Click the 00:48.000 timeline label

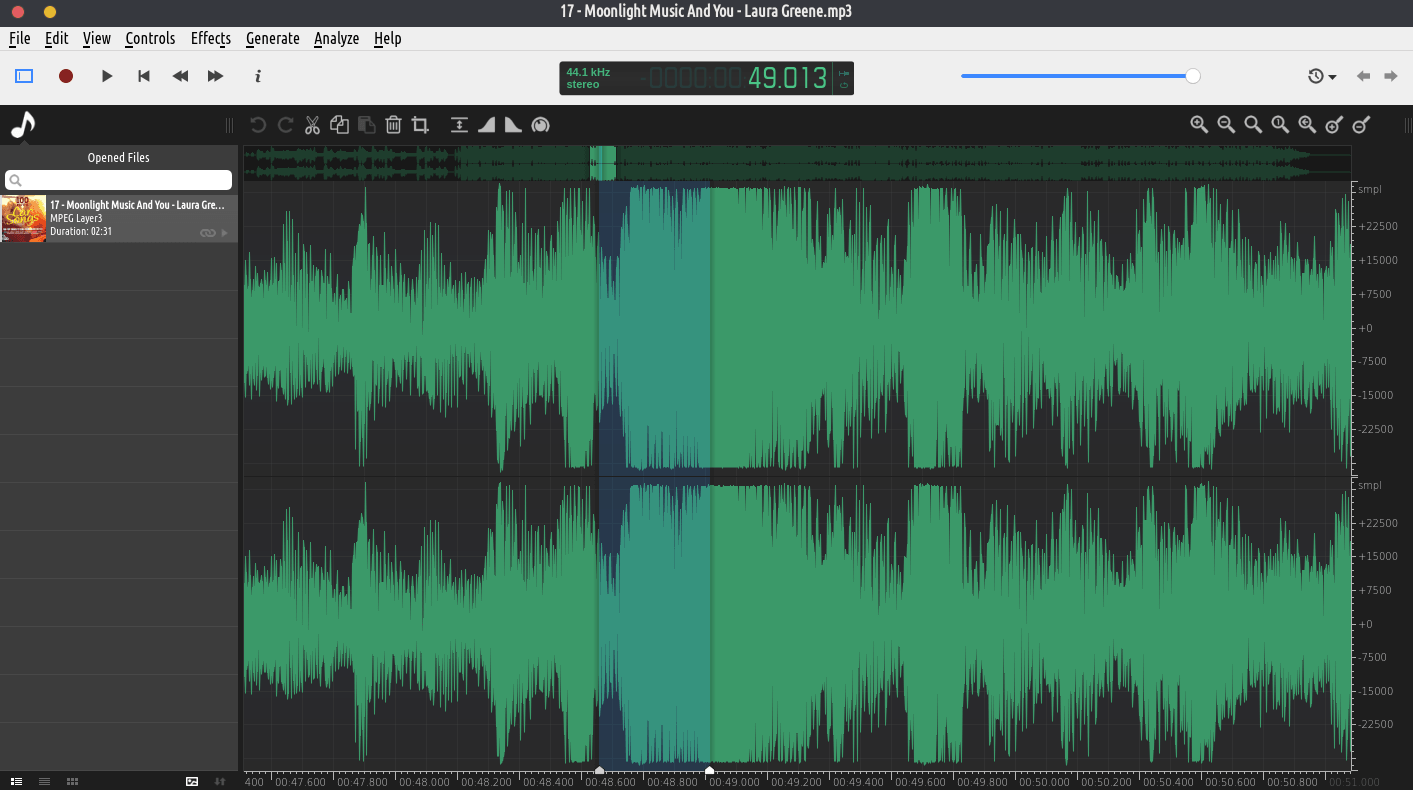tap(424, 782)
